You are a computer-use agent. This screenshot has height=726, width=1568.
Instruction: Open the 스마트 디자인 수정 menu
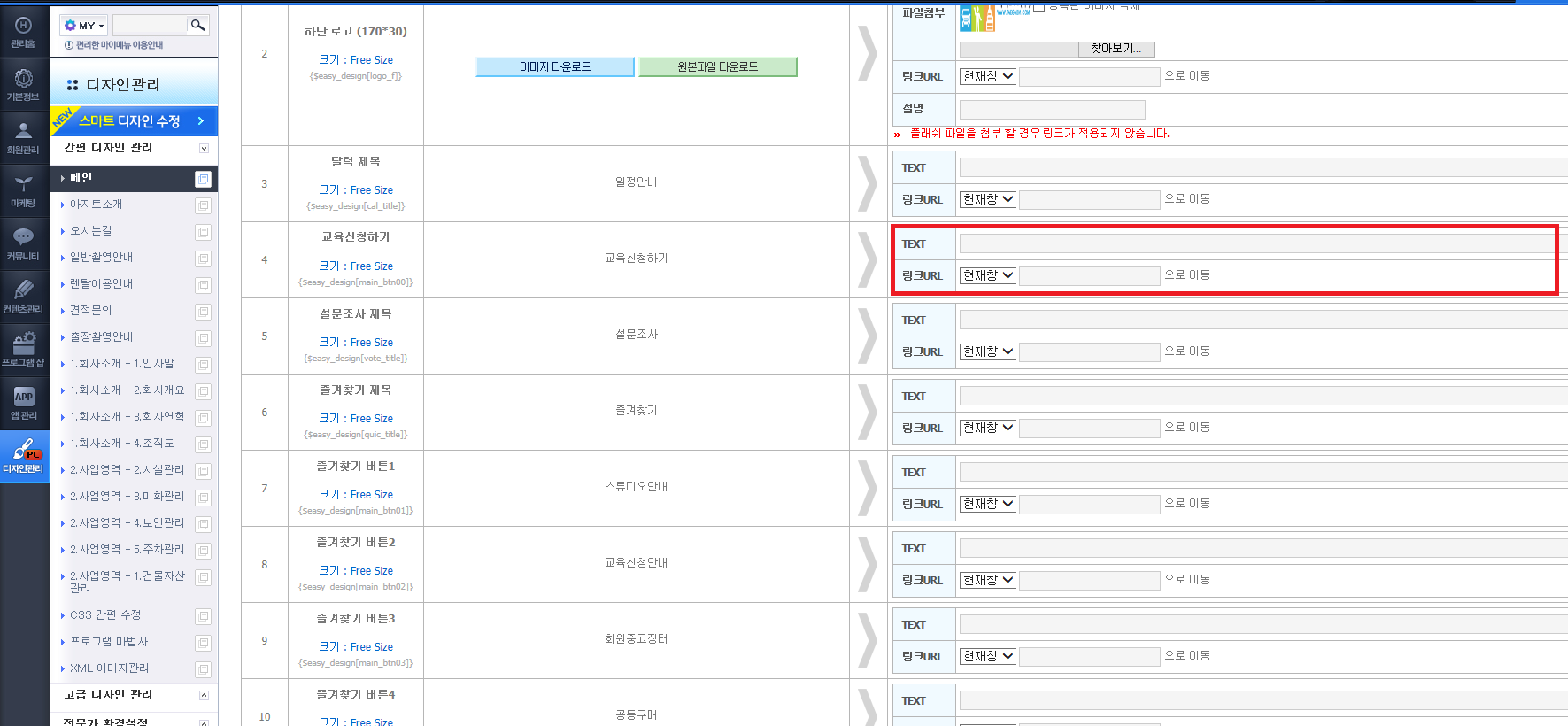pos(135,121)
